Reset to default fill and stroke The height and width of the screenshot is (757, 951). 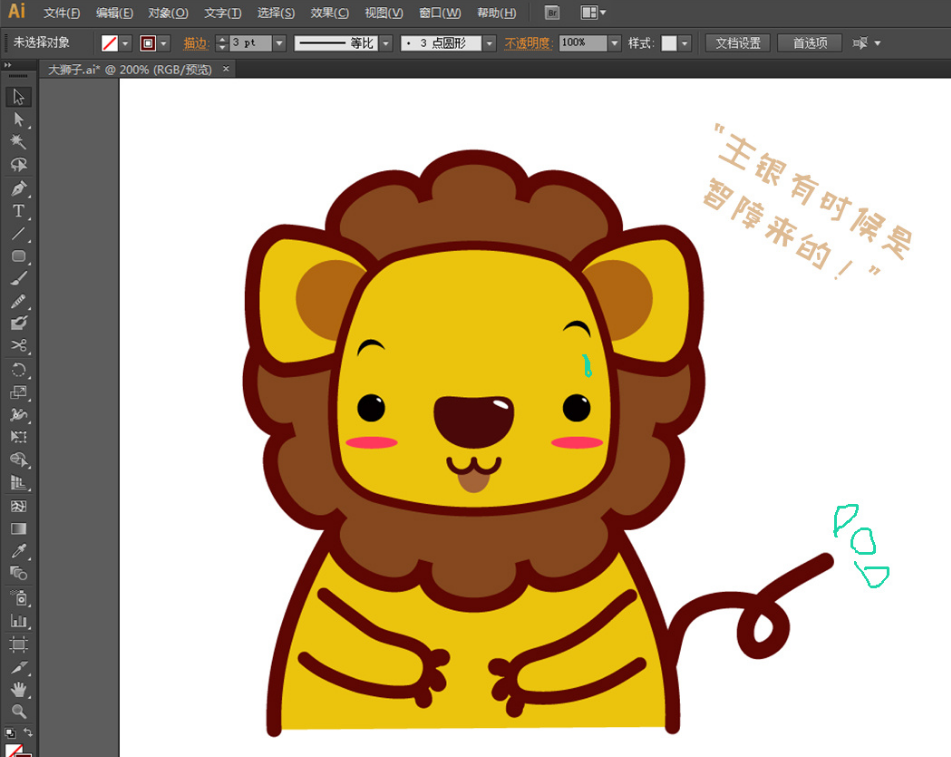click(9, 733)
